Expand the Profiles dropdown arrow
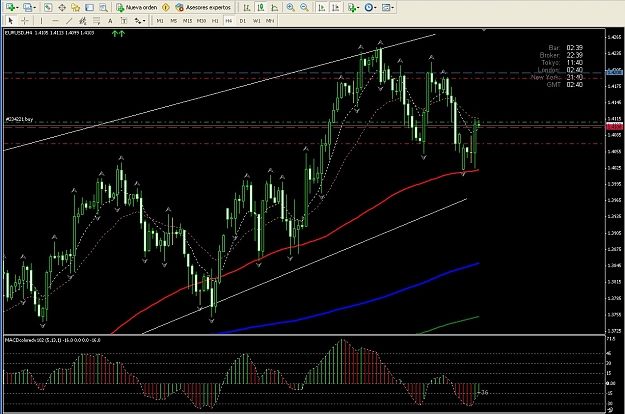 (35, 8)
